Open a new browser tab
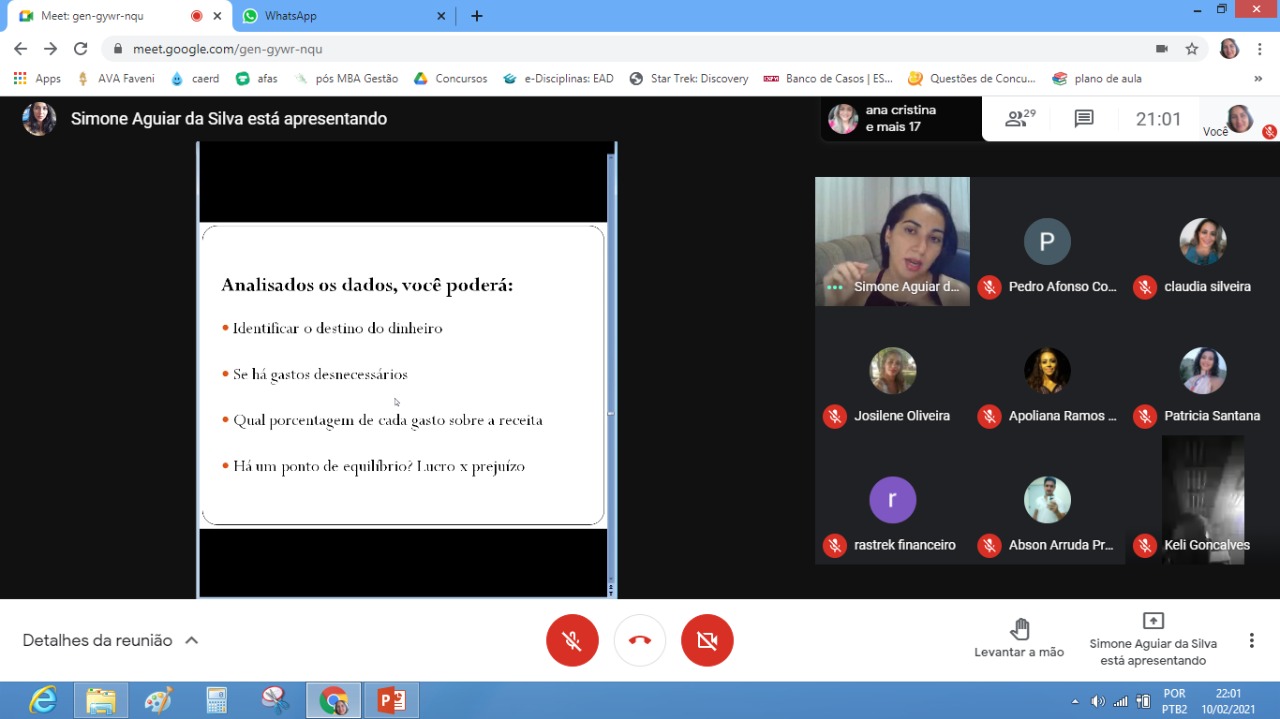Image resolution: width=1280 pixels, height=719 pixels. click(x=477, y=16)
